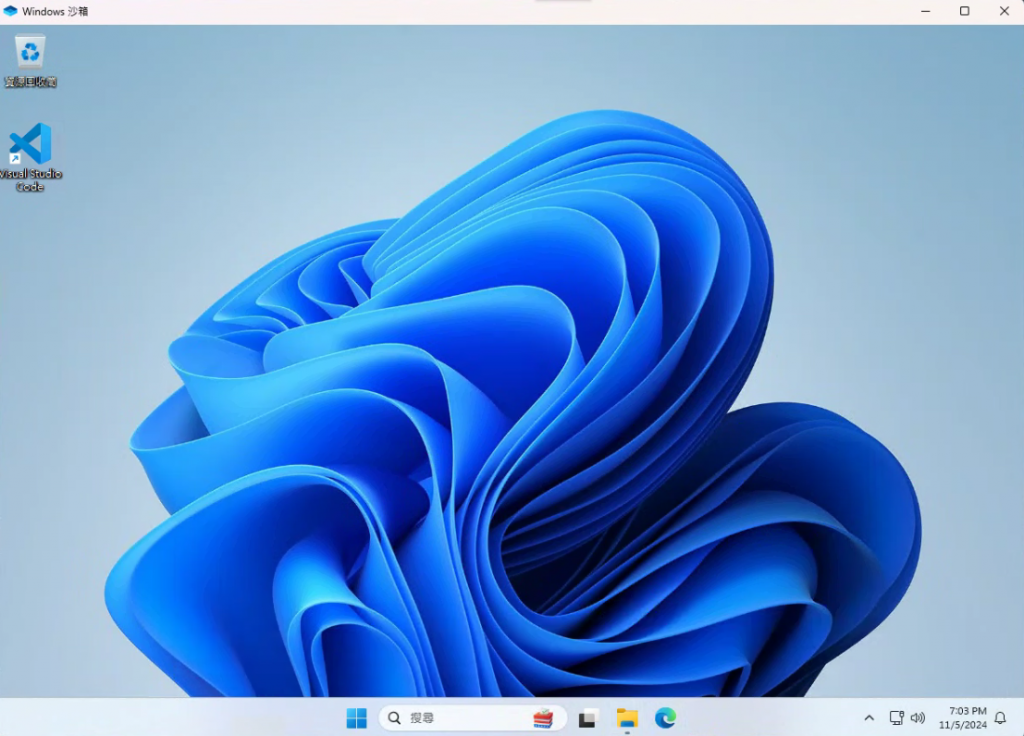1024x736 pixels.
Task: Click the date 11/5/2024 in taskbar
Action: click(x=963, y=725)
